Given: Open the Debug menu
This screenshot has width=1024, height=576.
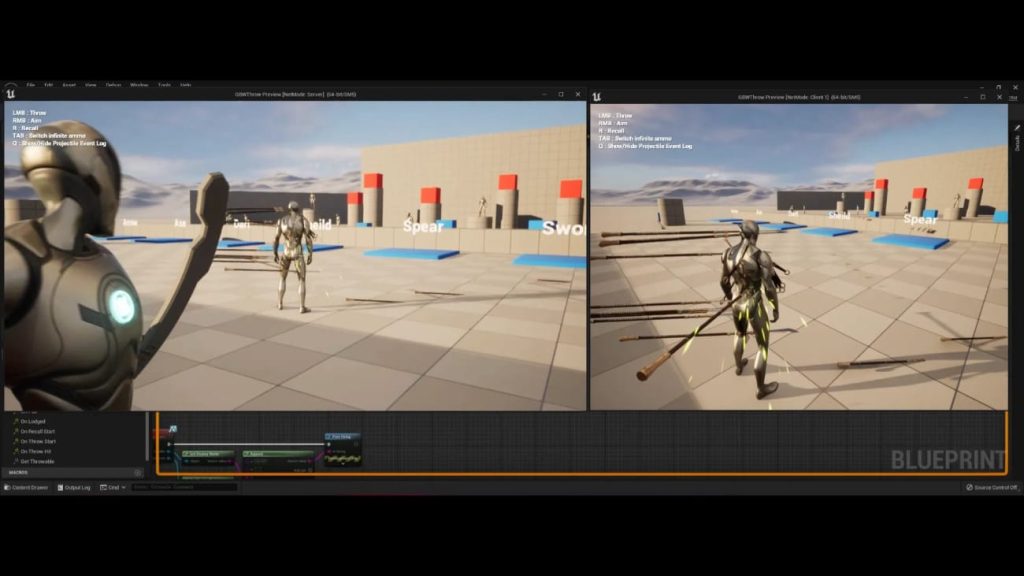Looking at the screenshot, I should pos(114,85).
